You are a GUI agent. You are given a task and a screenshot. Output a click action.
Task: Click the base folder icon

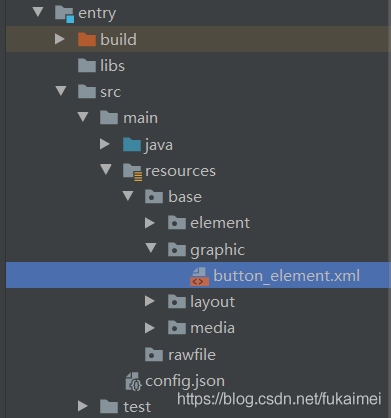[x=154, y=197]
